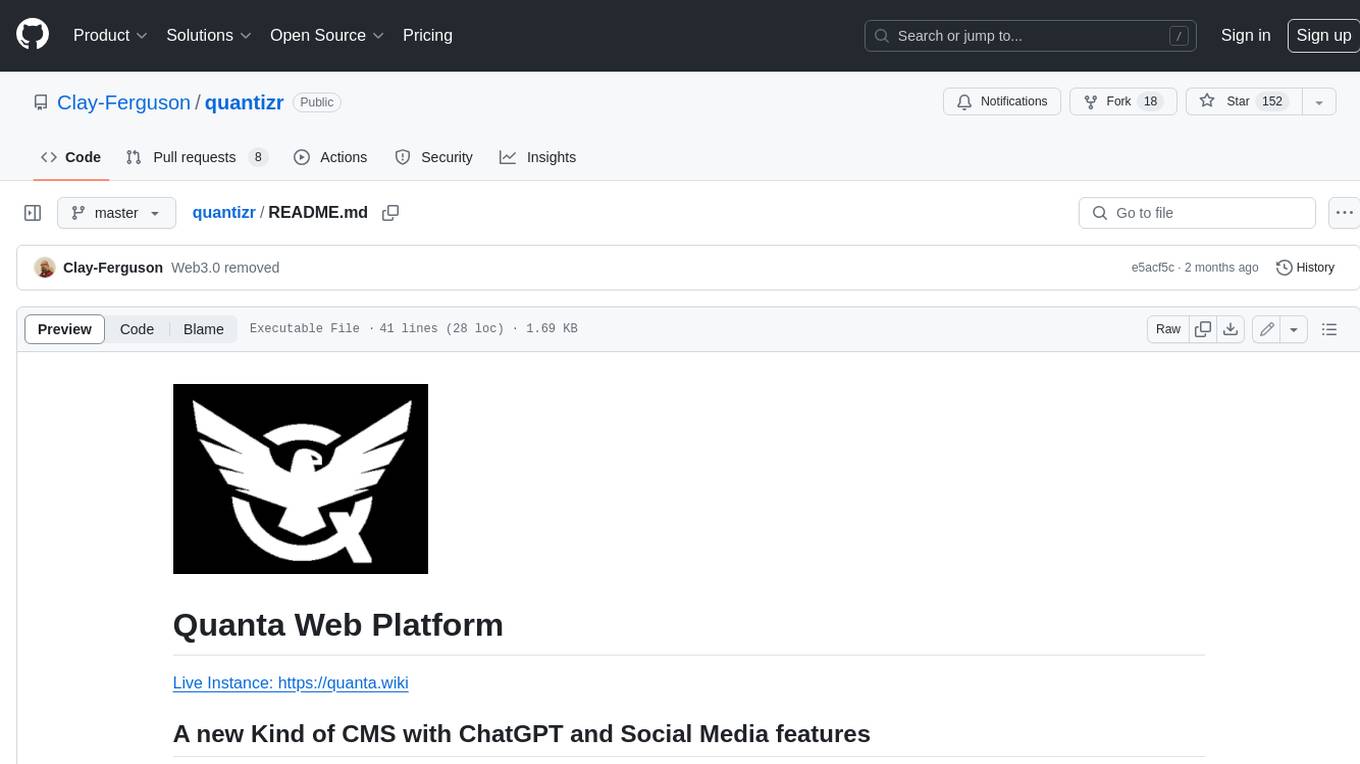Expand the Solutions menu

pyautogui.click(x=208, y=35)
